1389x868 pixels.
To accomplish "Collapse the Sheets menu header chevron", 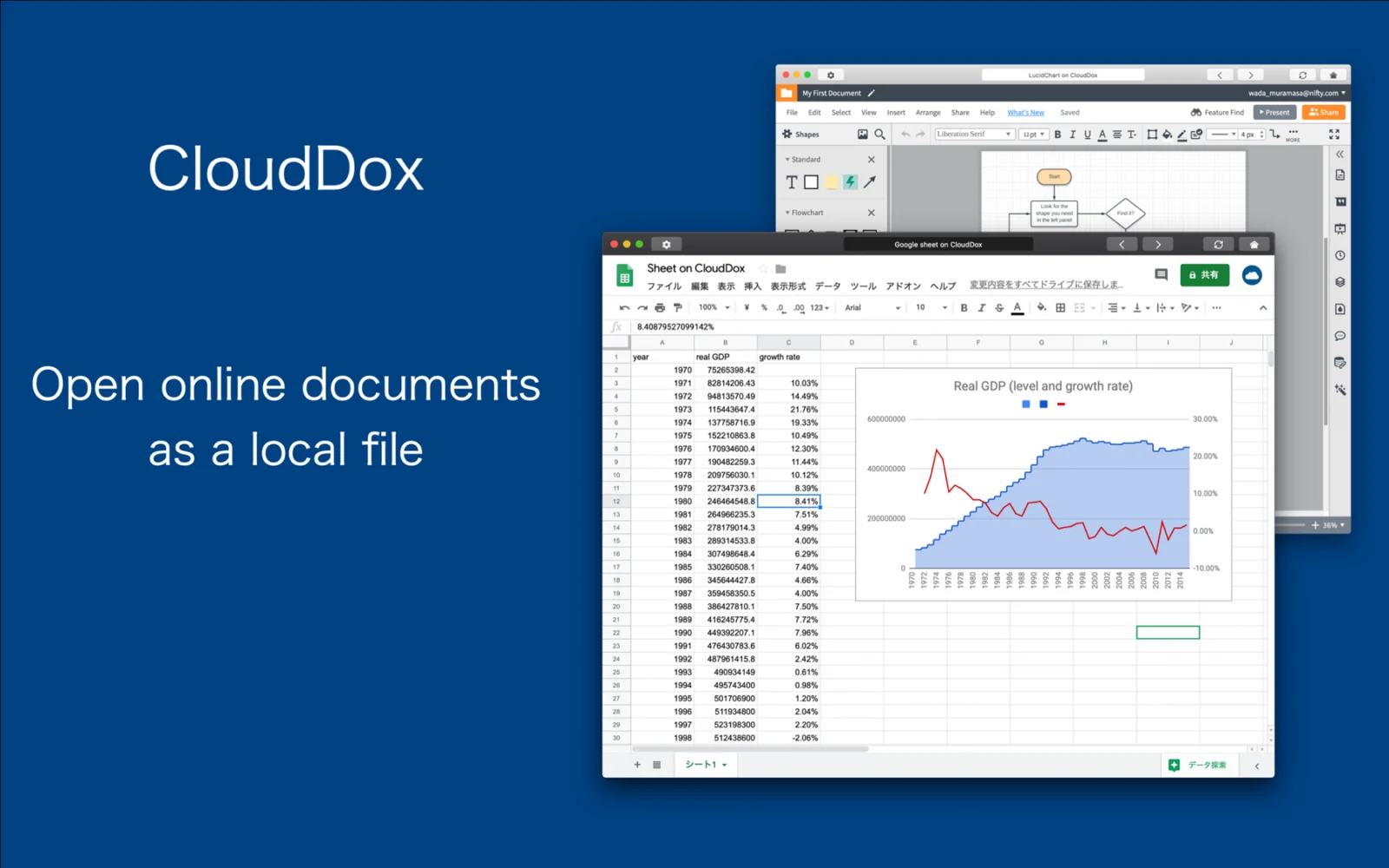I will tap(1263, 307).
